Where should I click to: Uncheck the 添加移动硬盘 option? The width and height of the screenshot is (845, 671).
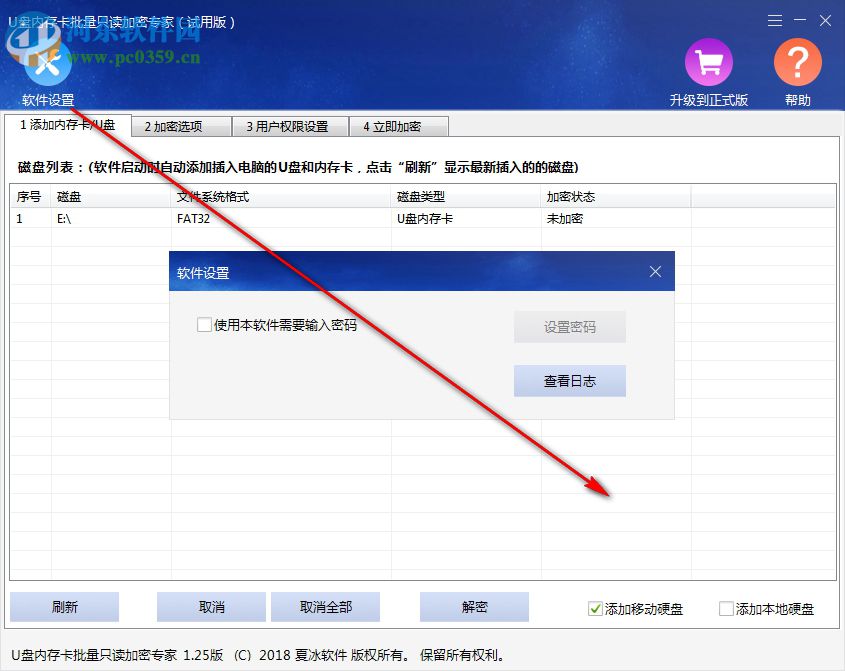tap(594, 607)
